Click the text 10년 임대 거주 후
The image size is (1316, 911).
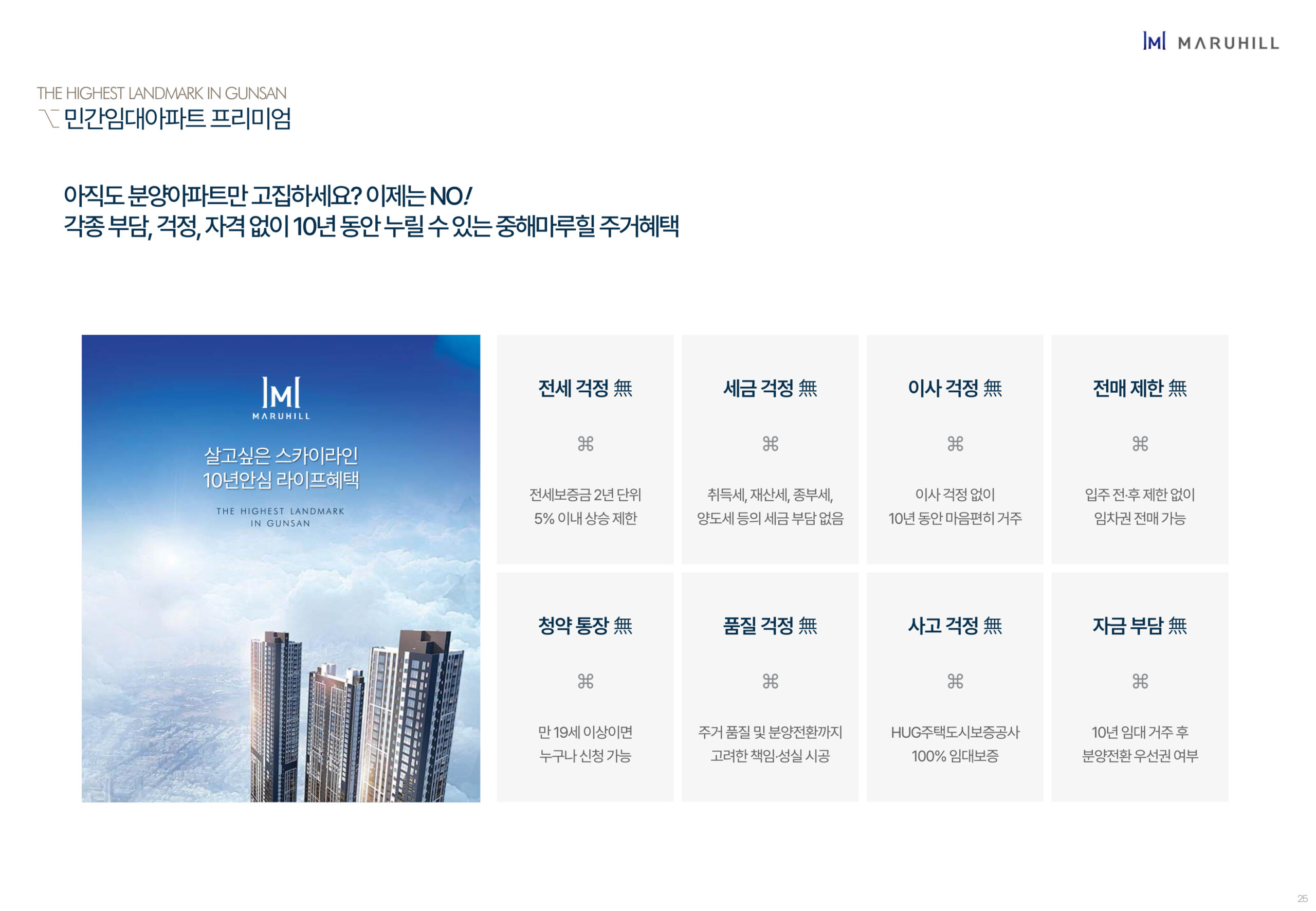[x=1140, y=732]
